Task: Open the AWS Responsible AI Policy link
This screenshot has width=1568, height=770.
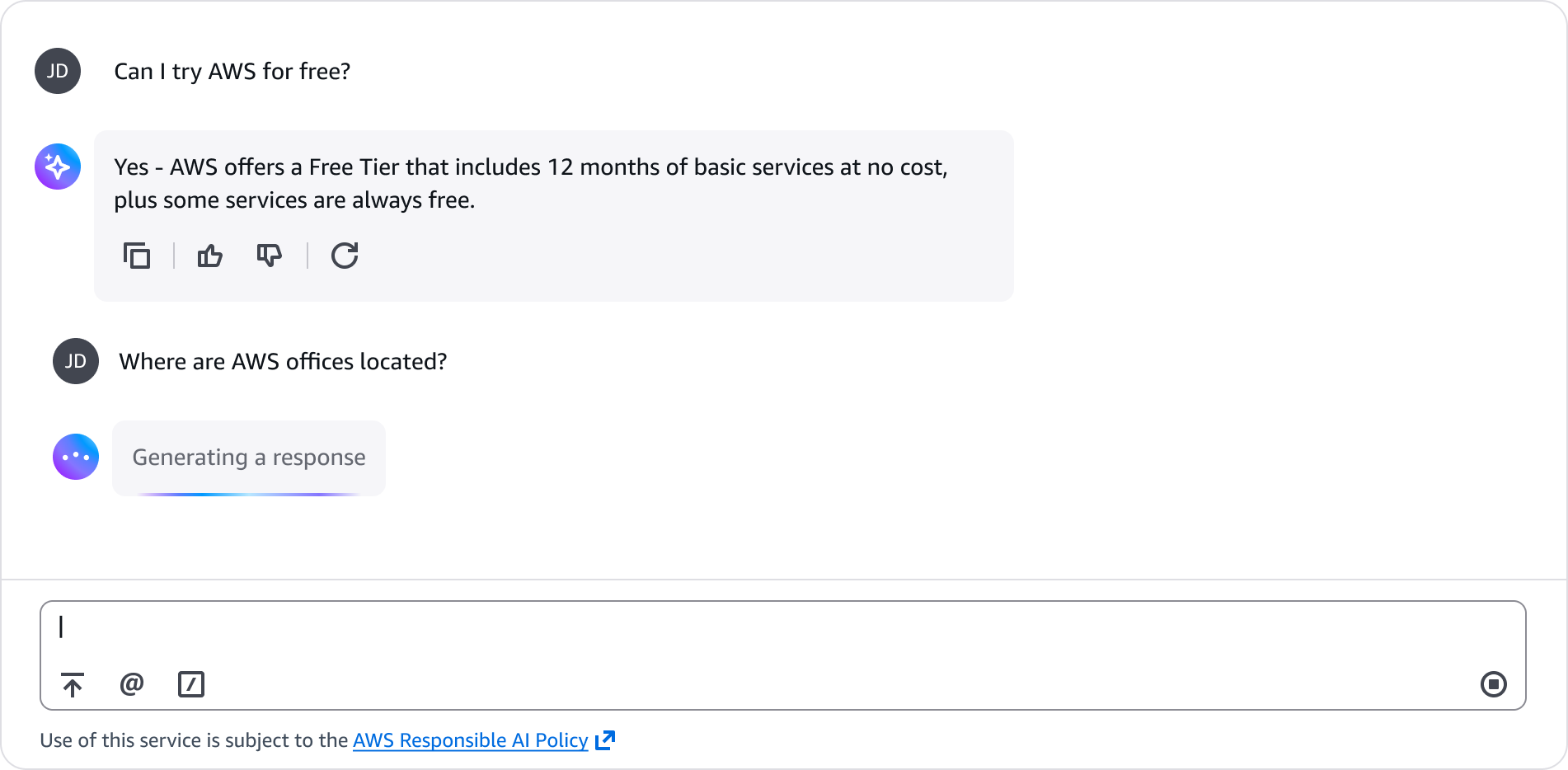Action: pyautogui.click(x=470, y=740)
